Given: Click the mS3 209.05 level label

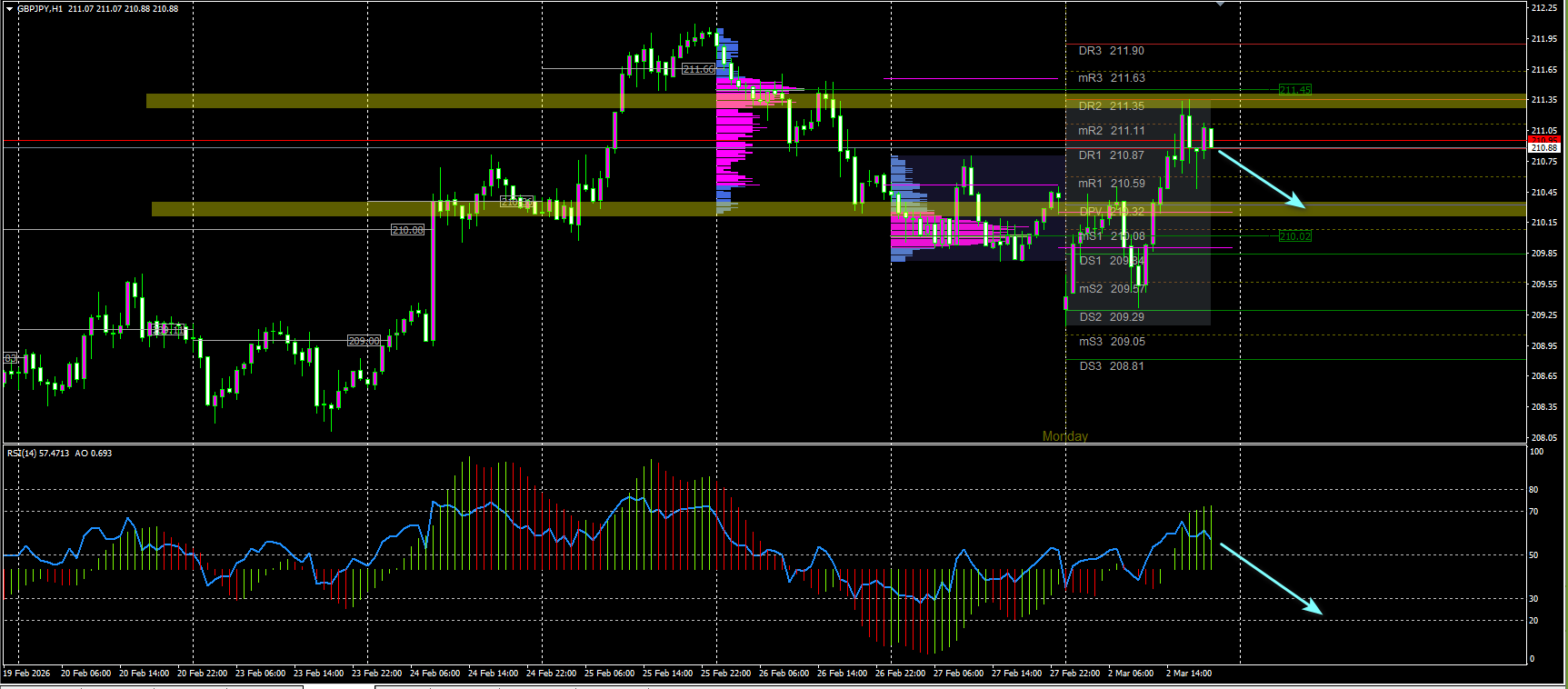Looking at the screenshot, I should point(1112,342).
